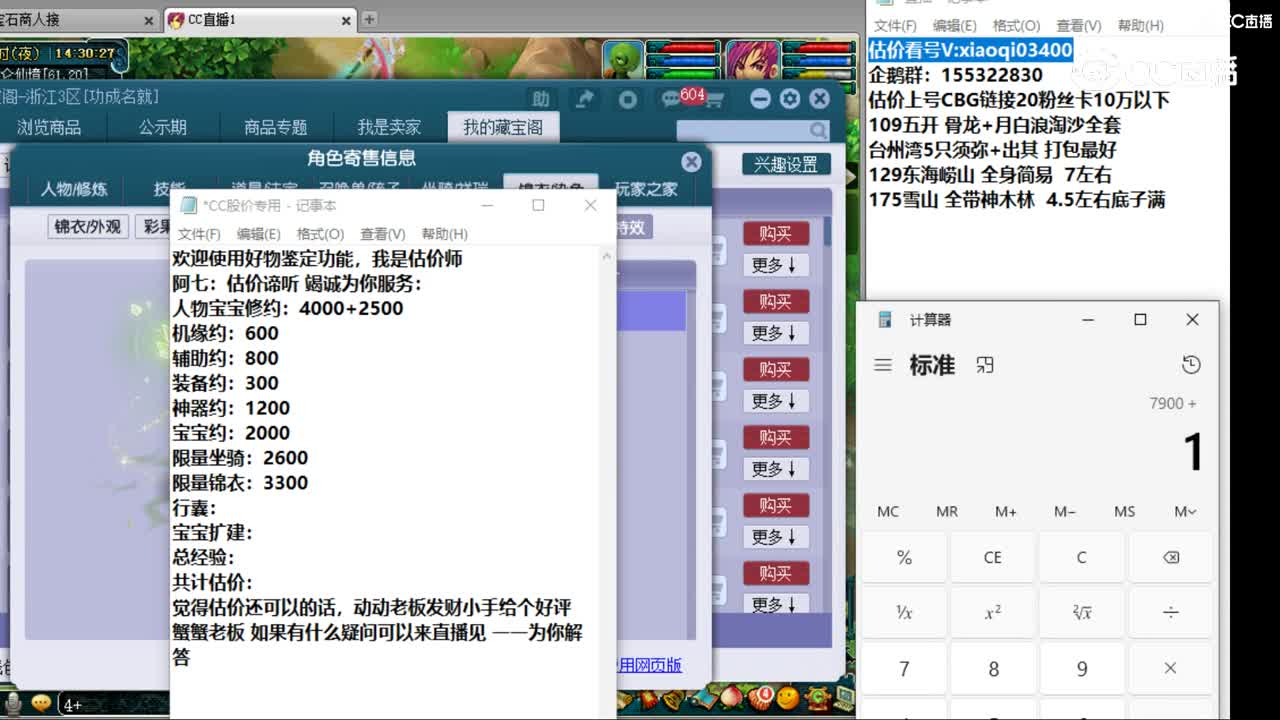Viewport: 1280px width, 720px height.
Task: Open a new browser tab with plus button
Action: (369, 19)
